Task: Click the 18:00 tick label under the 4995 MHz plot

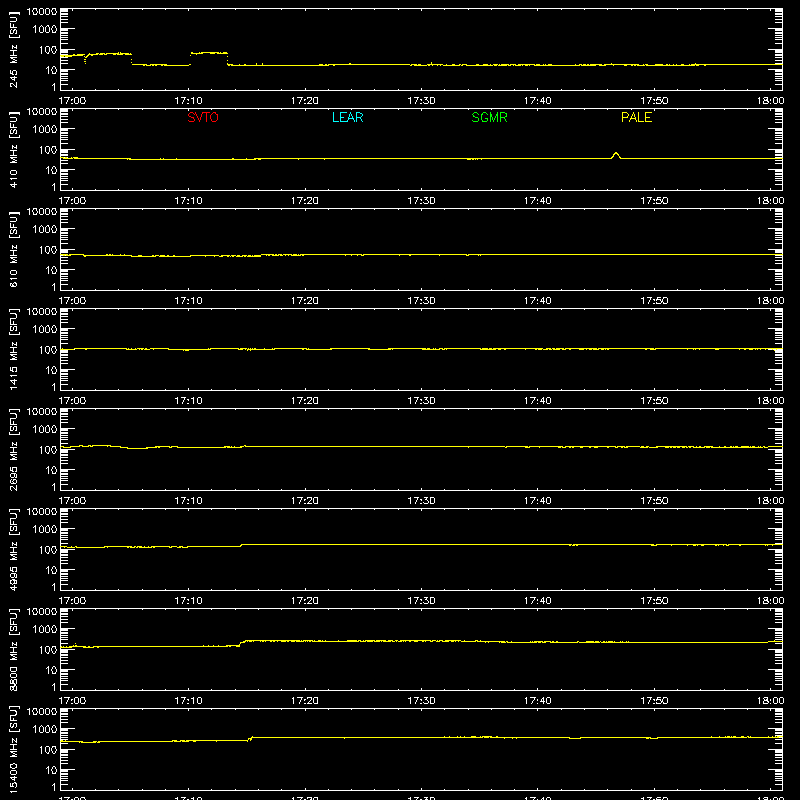Action: coord(770,601)
